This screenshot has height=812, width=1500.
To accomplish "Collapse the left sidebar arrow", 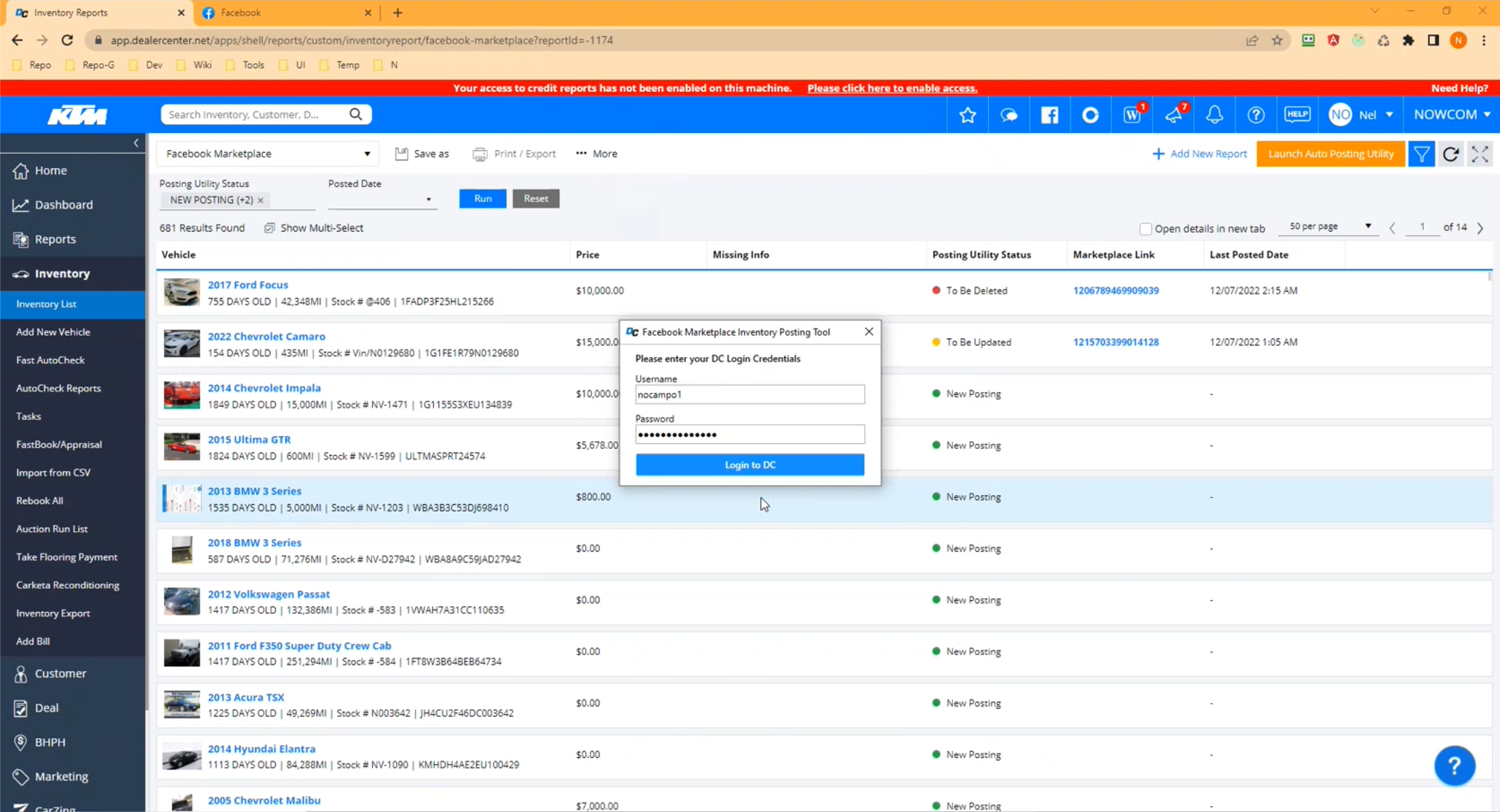I will pyautogui.click(x=136, y=143).
